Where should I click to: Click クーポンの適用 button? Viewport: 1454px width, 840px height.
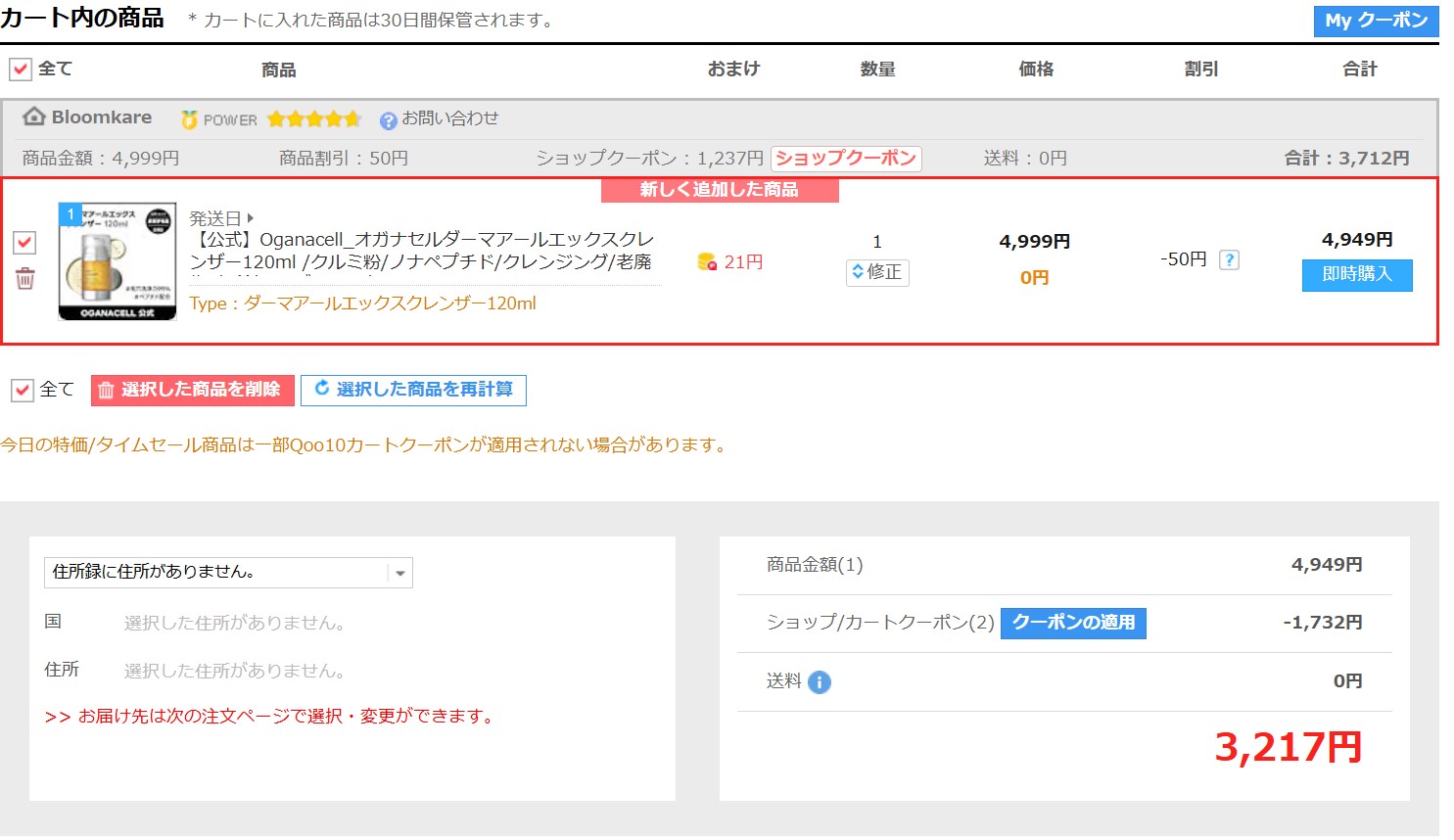pos(1073,623)
